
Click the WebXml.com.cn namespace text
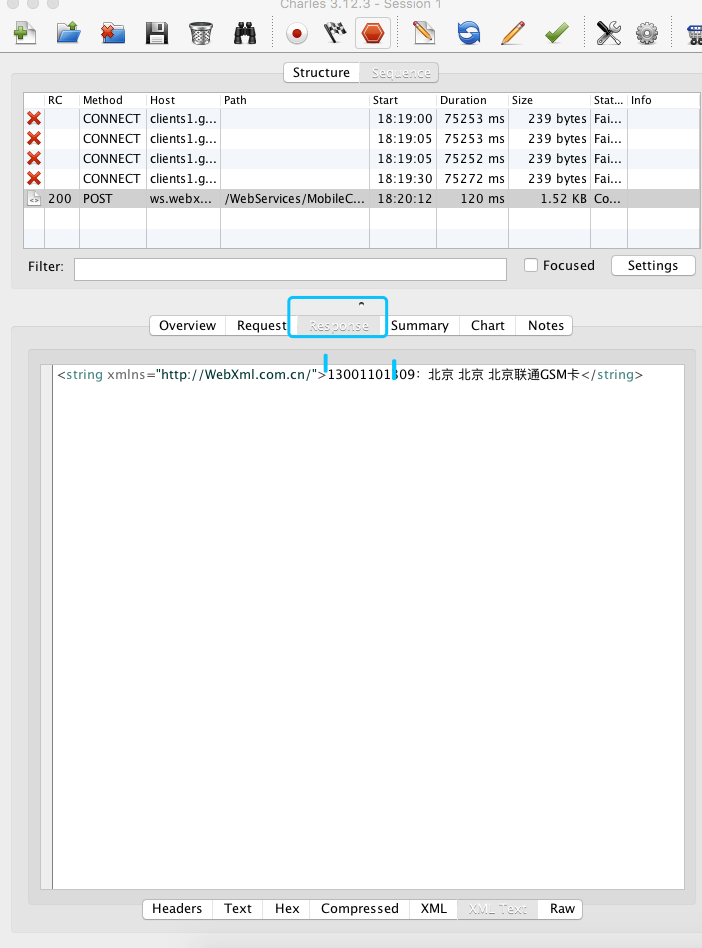pos(236,375)
